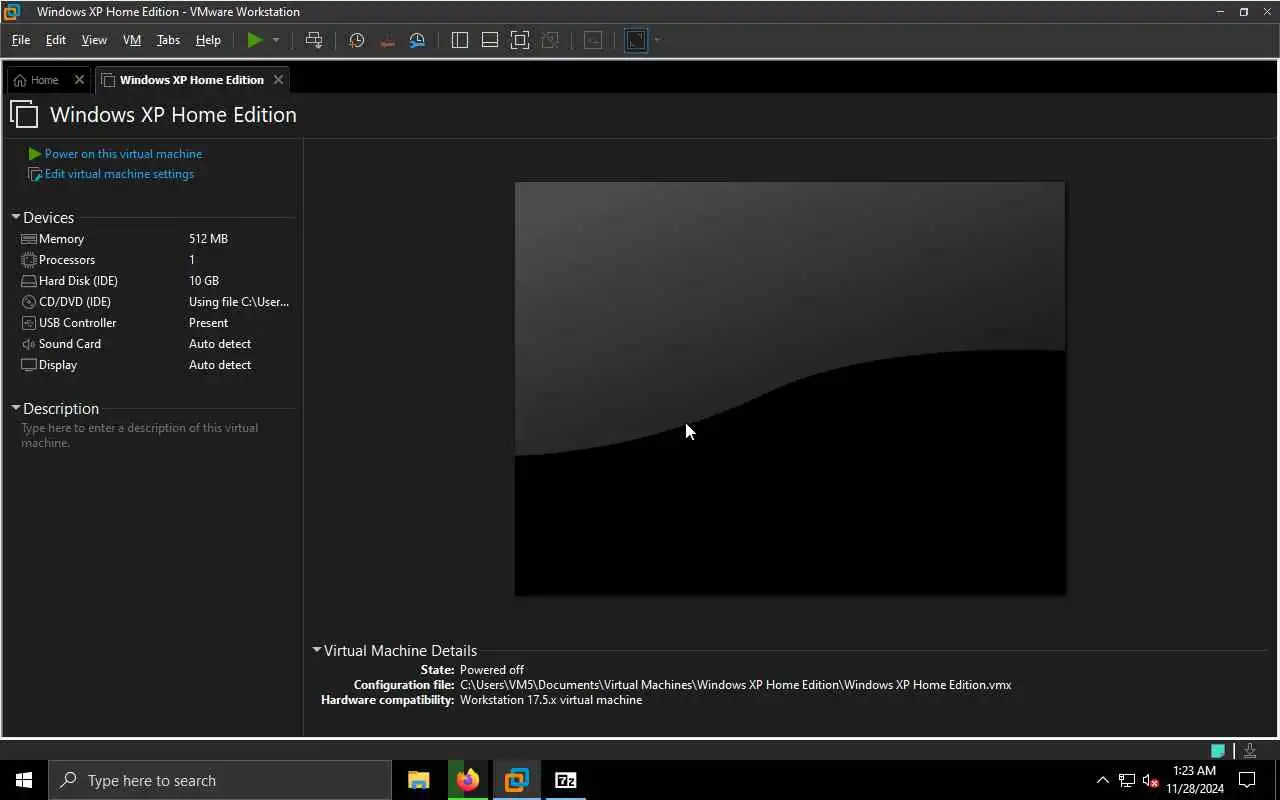Select the Sound Card device row

[155, 344]
